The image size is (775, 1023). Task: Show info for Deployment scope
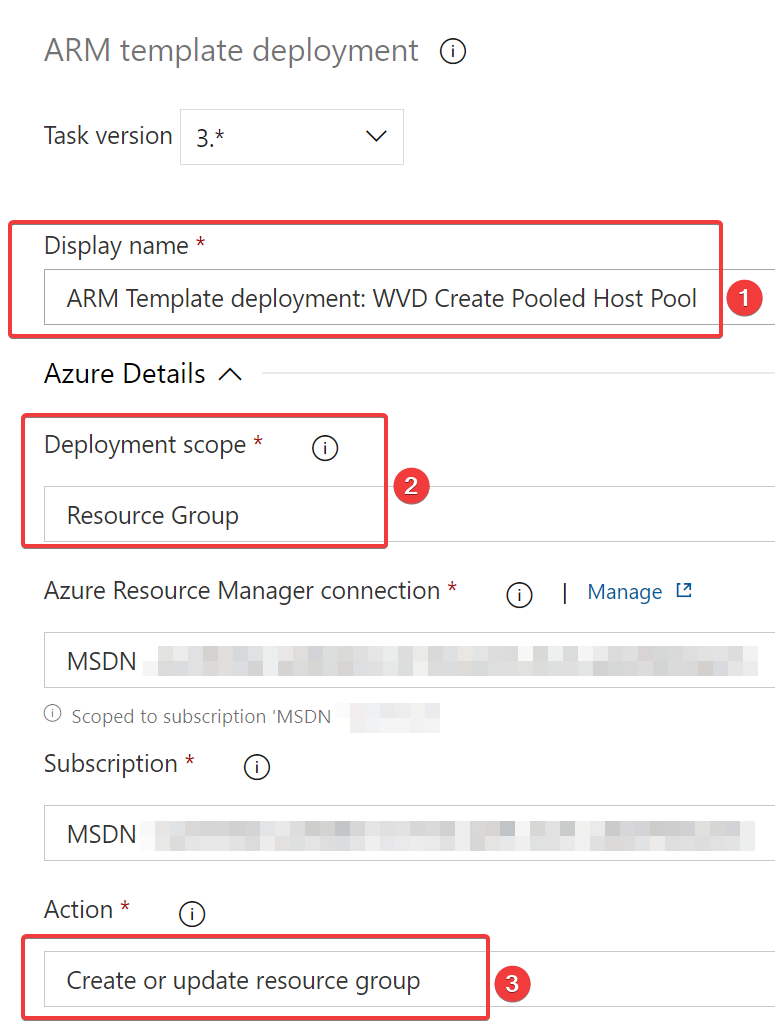325,449
